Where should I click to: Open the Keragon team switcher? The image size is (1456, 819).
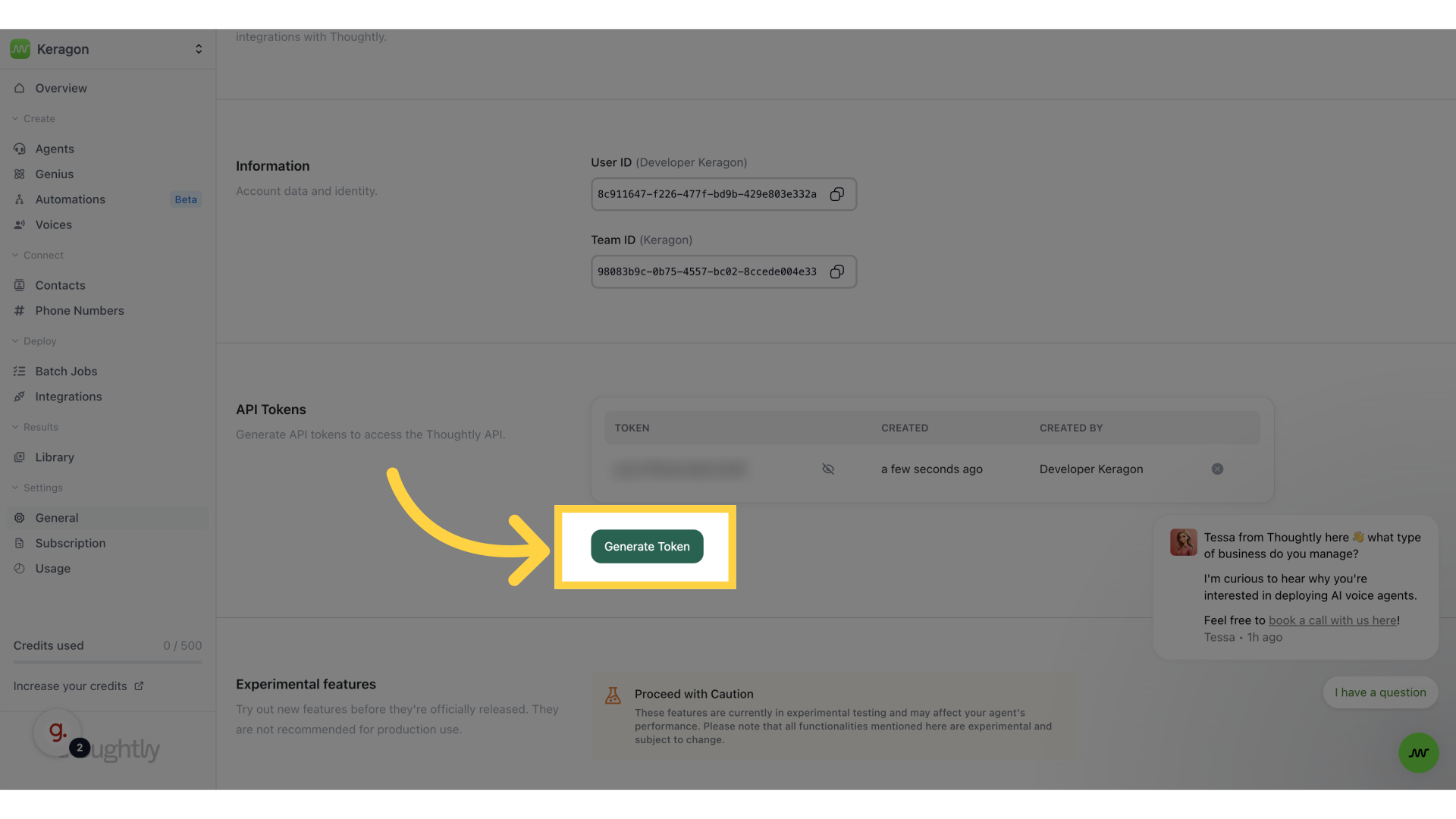click(199, 49)
